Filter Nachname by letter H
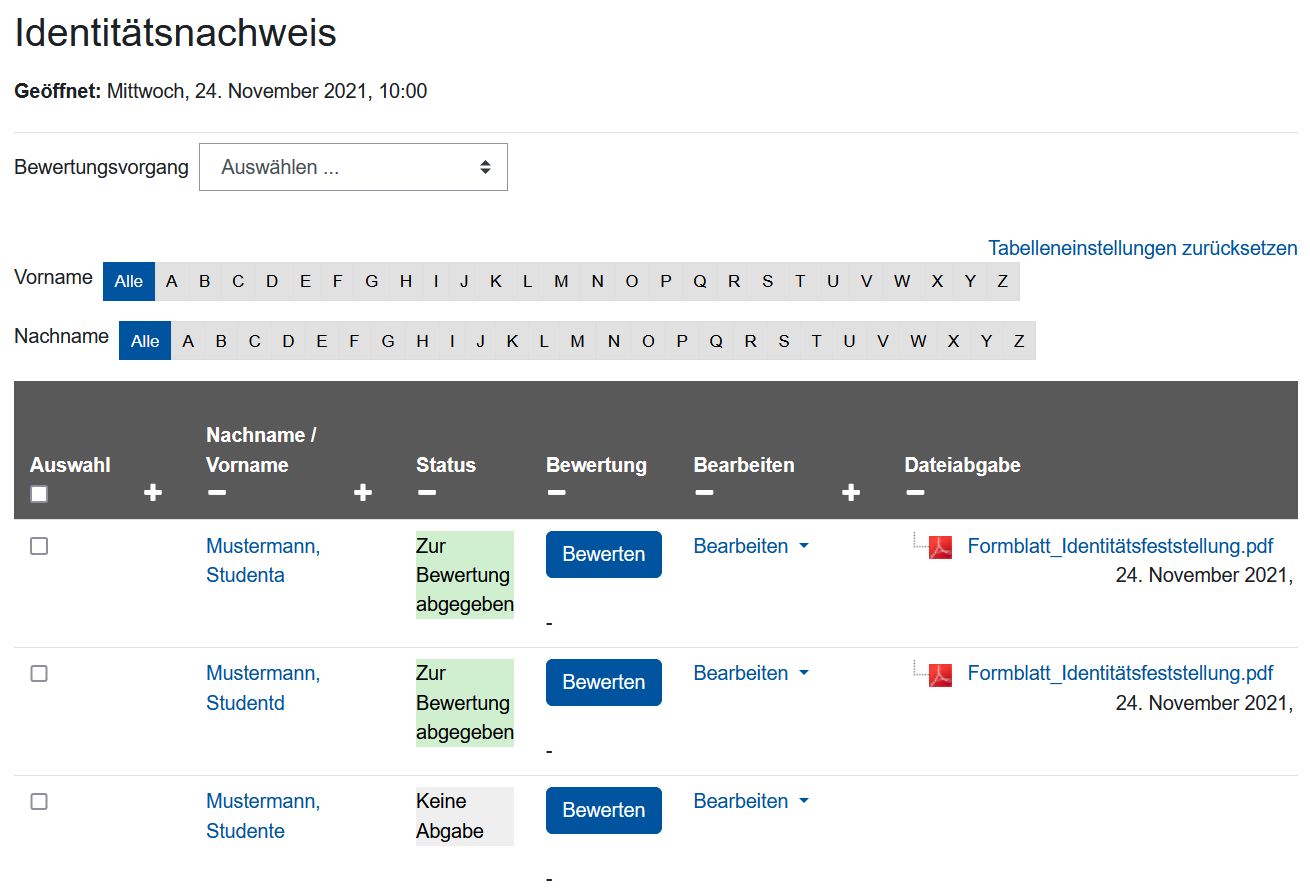 coord(422,341)
